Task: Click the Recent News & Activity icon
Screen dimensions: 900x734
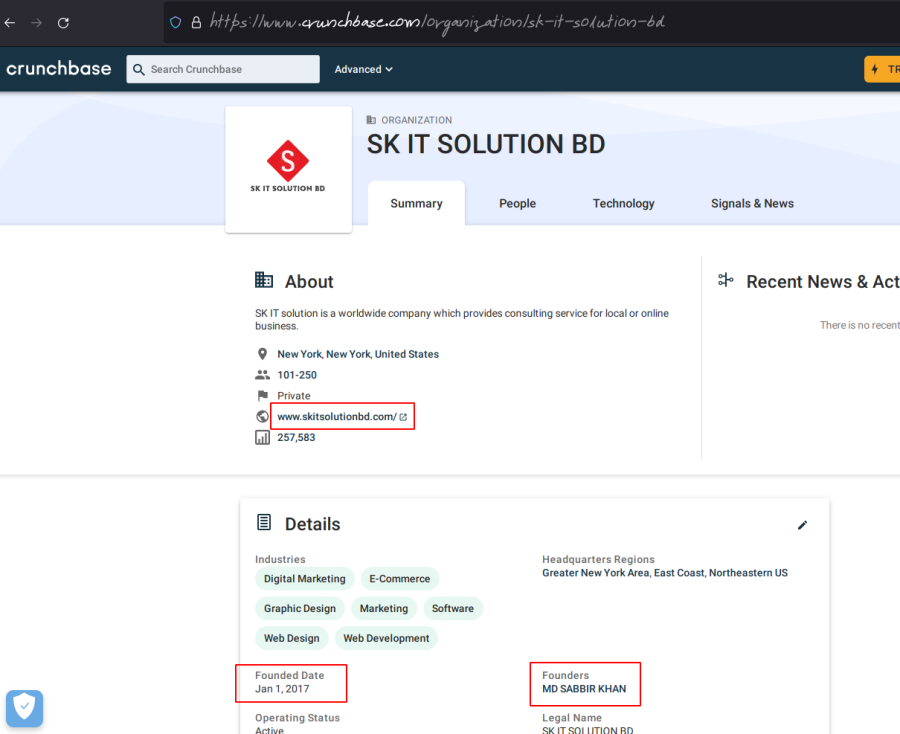Action: coord(726,280)
